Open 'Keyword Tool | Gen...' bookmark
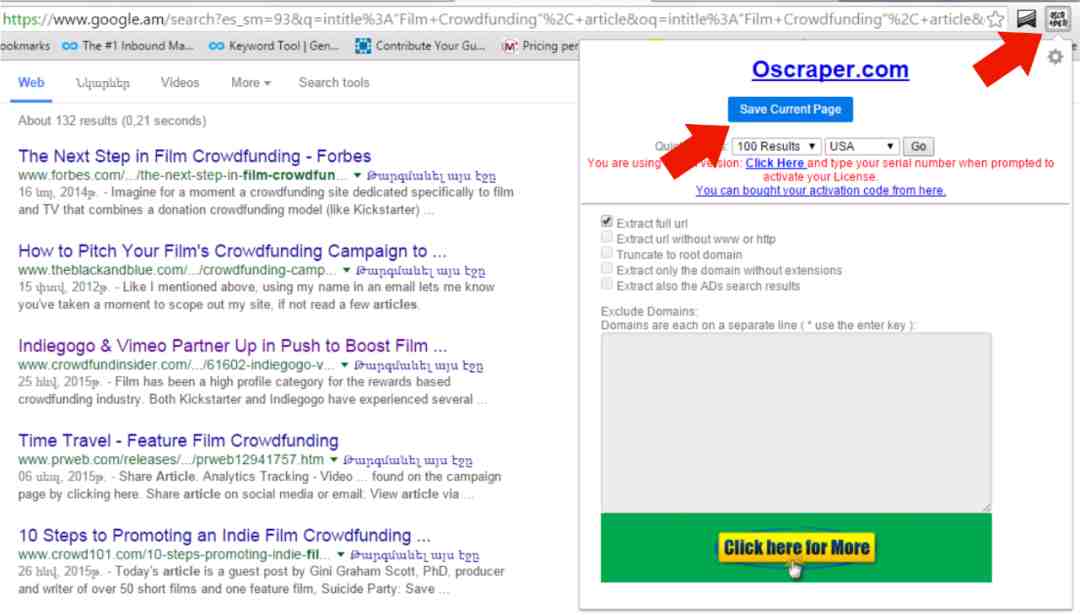The image size is (1080, 615). point(274,46)
